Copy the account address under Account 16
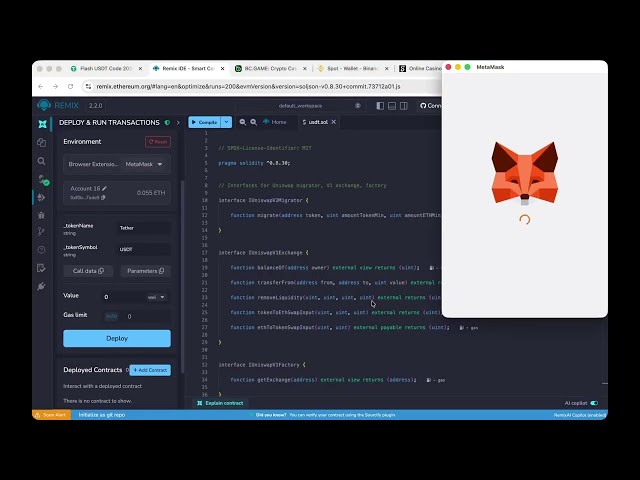This screenshot has height=480, width=640. coord(103,198)
